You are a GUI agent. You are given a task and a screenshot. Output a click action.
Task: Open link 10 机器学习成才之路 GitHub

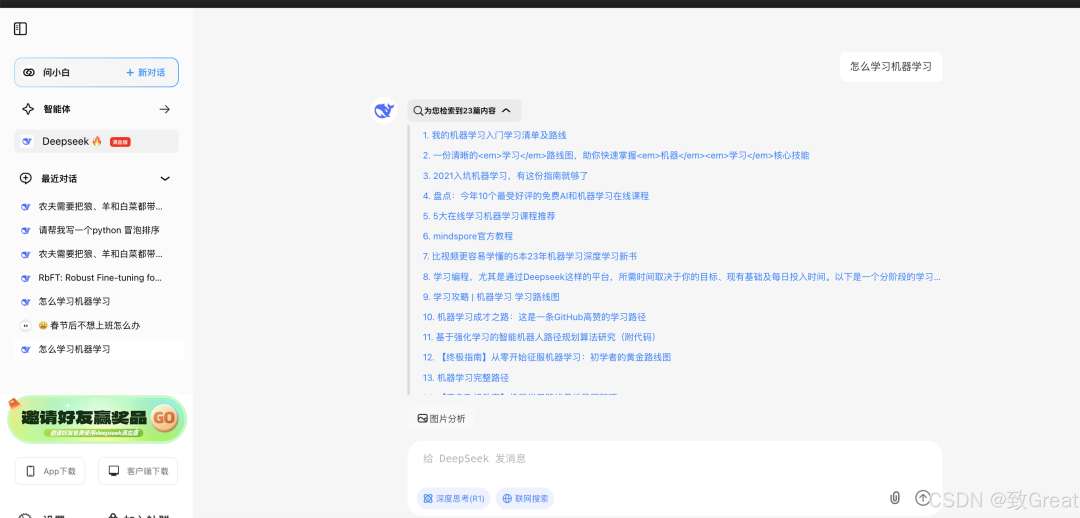click(534, 317)
